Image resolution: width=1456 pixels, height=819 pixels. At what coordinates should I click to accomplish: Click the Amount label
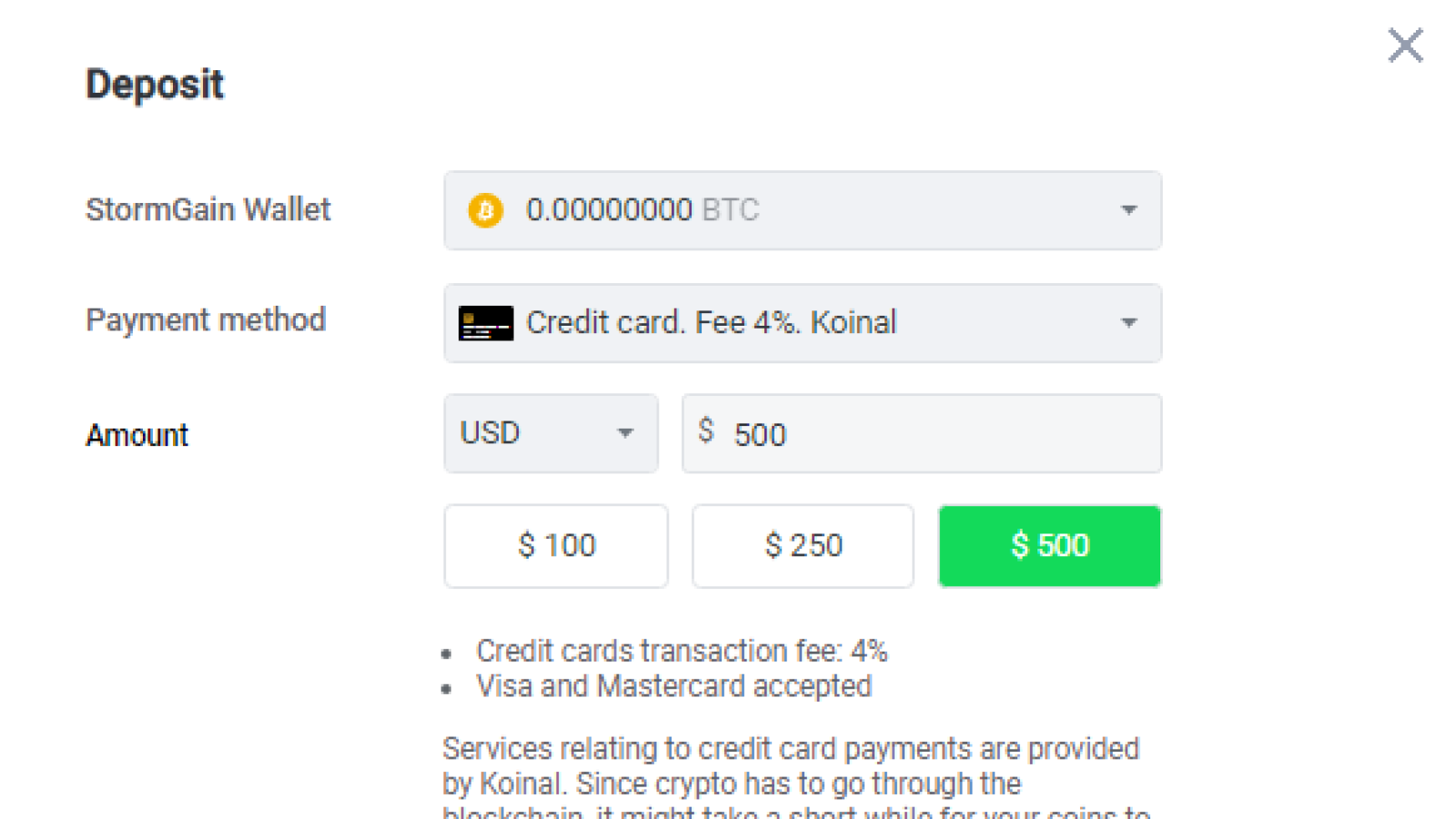tap(137, 435)
